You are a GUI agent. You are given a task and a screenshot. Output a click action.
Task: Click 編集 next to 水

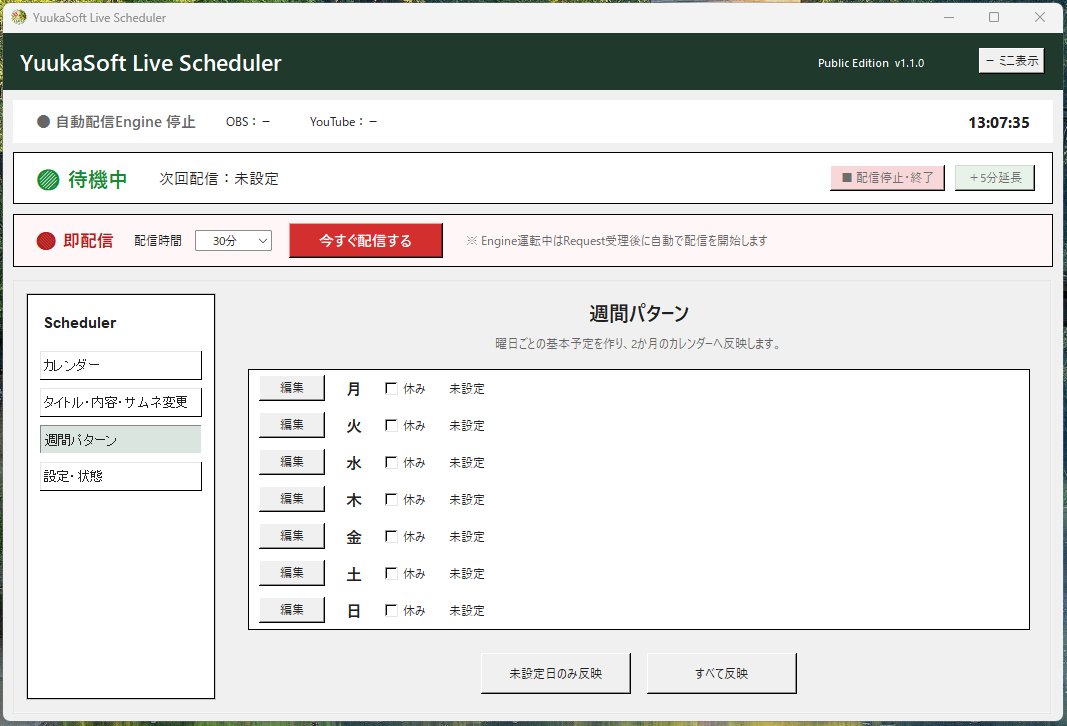click(292, 462)
